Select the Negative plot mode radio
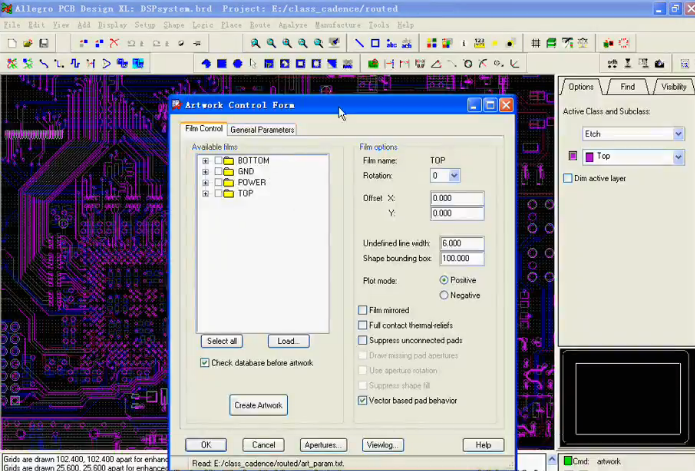The height and width of the screenshot is (471, 695). [444, 295]
